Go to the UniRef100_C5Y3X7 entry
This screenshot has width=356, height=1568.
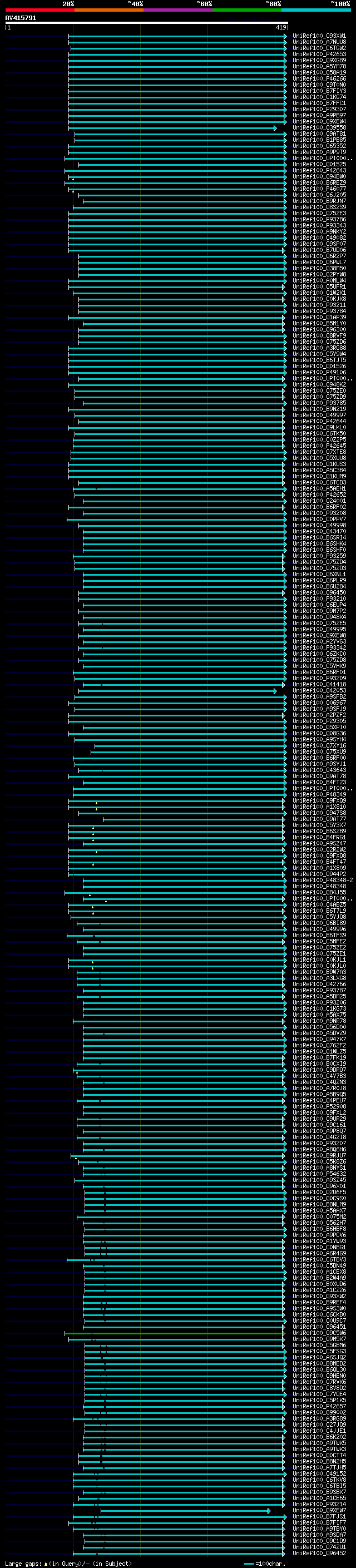[319, 825]
